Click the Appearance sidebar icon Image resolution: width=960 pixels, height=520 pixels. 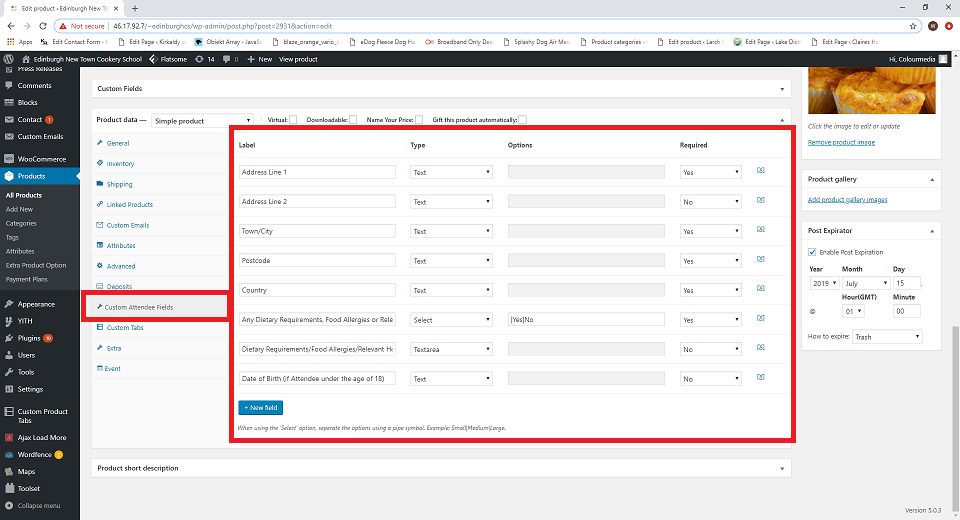coord(9,304)
